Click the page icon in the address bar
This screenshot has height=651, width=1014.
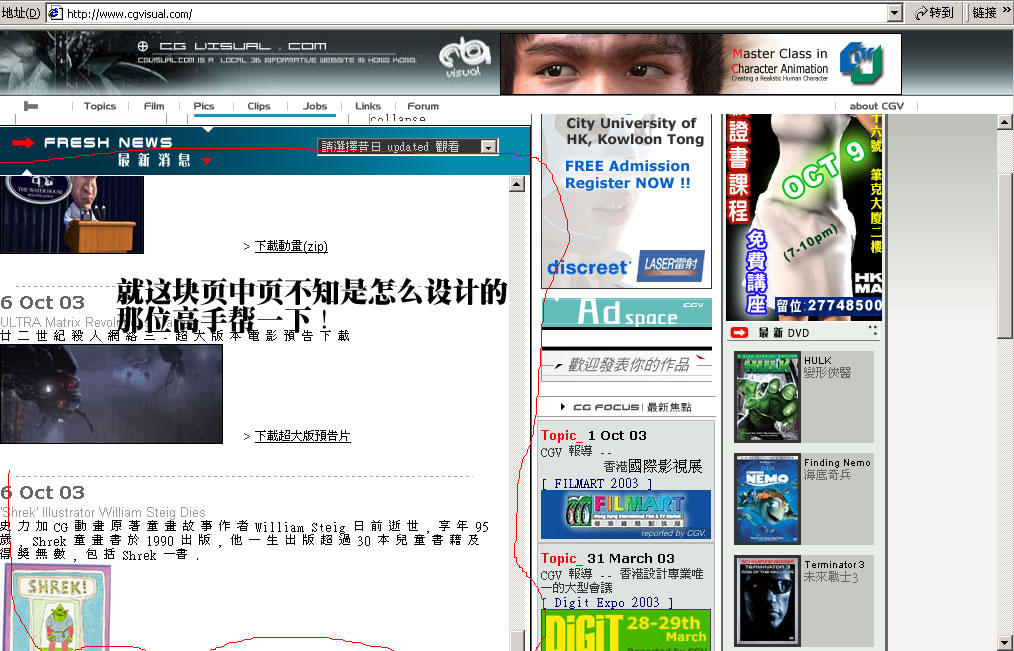[x=56, y=13]
